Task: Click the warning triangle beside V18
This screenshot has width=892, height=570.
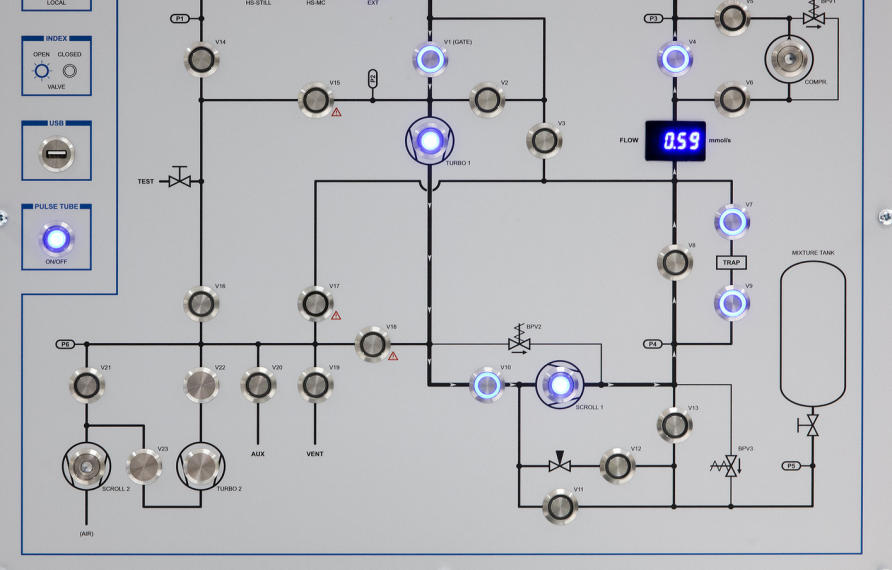Action: pyautogui.click(x=393, y=356)
